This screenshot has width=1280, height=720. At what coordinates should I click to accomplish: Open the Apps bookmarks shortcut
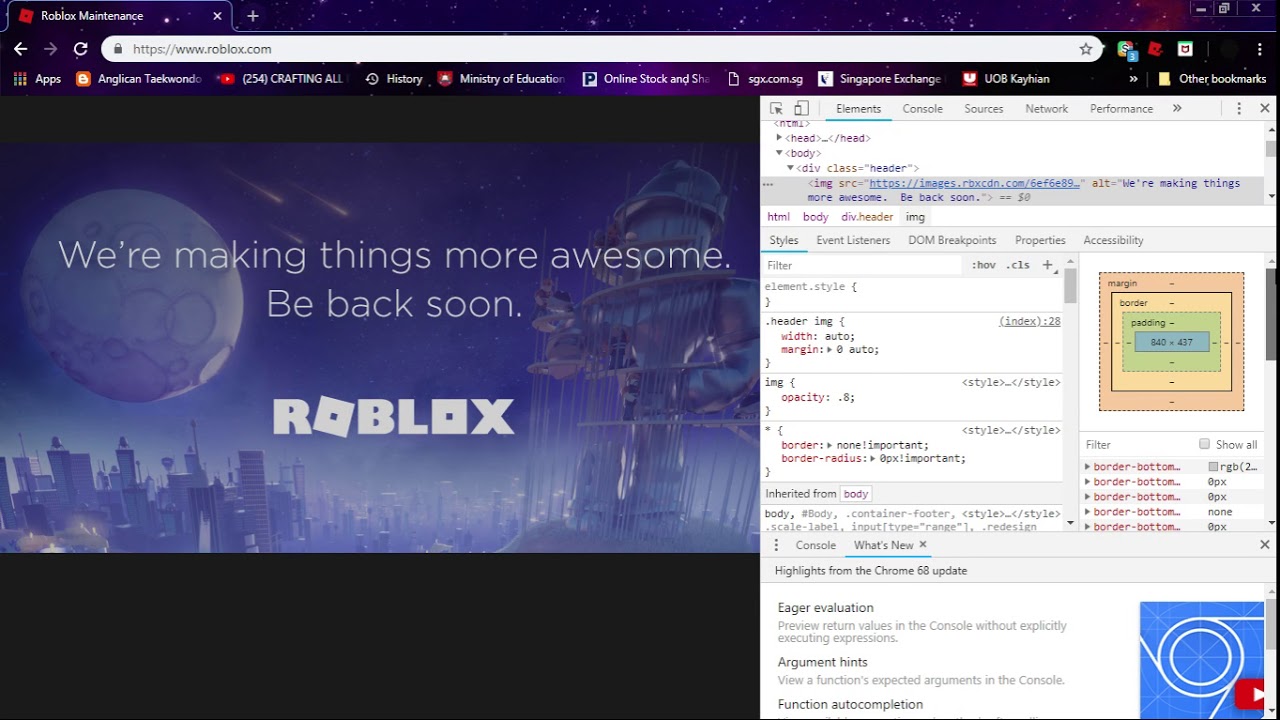point(38,79)
